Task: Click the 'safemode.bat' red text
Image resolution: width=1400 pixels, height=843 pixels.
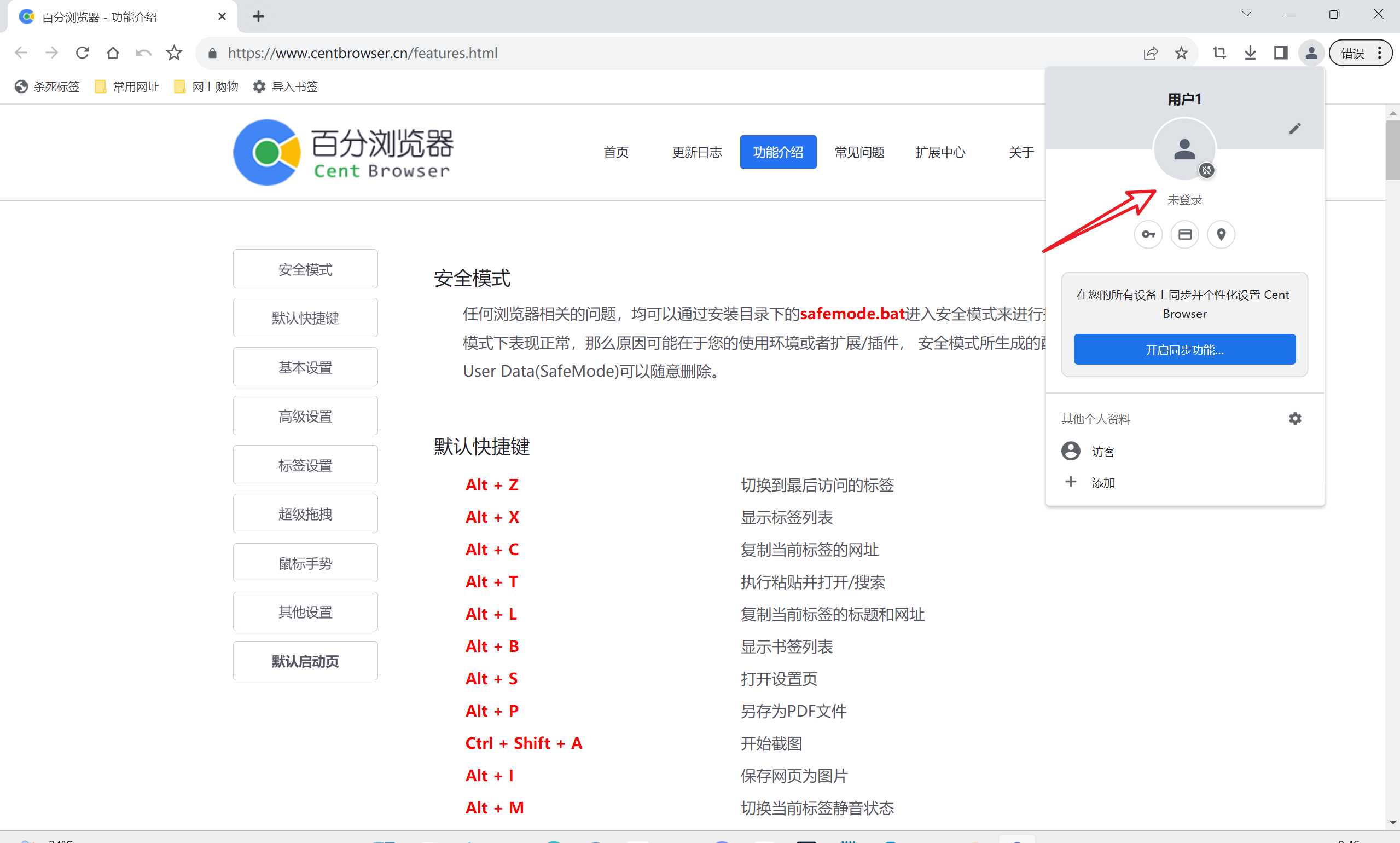Action: [x=852, y=314]
